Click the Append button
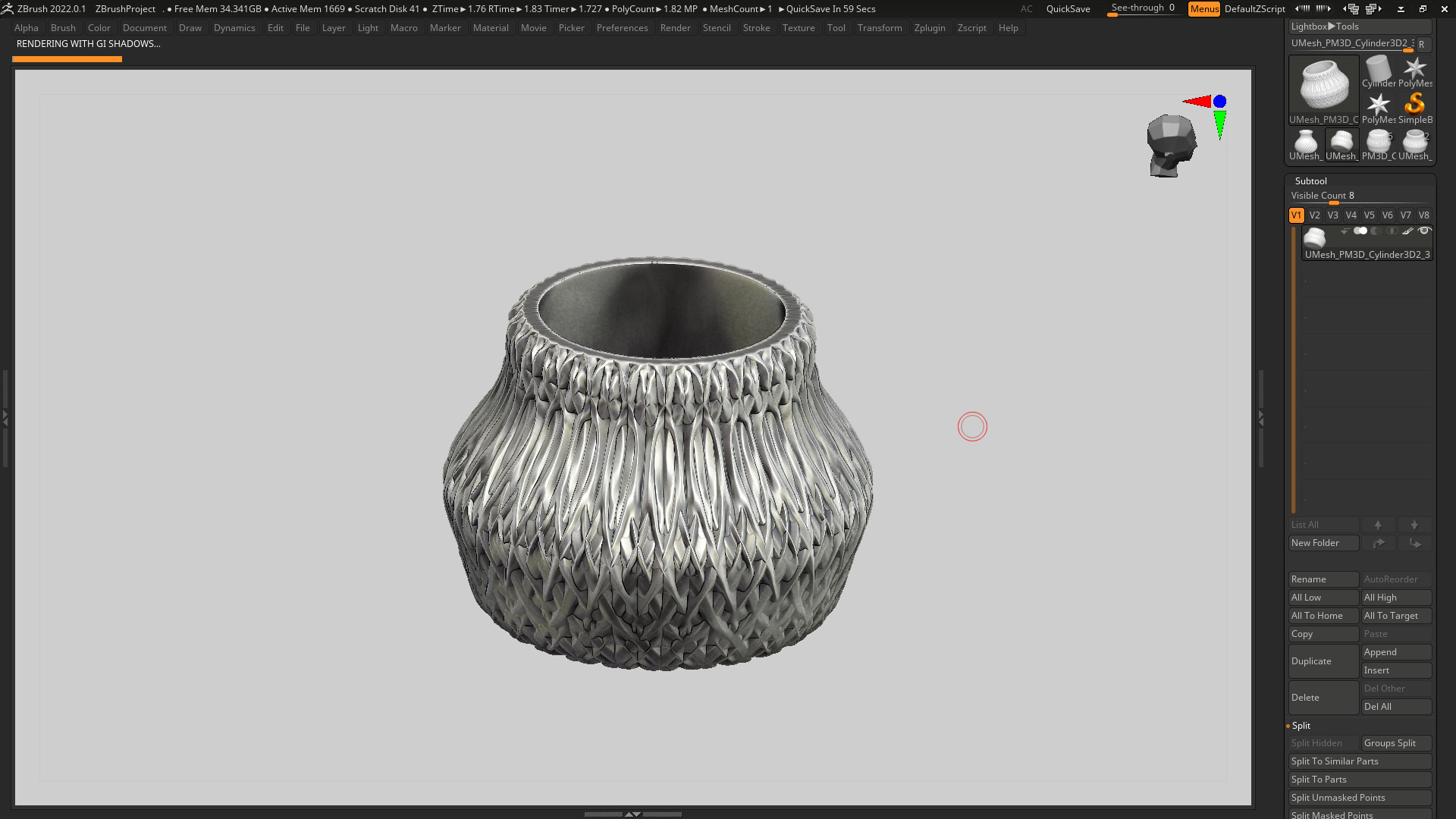This screenshot has width=1456, height=819. coord(1397,652)
